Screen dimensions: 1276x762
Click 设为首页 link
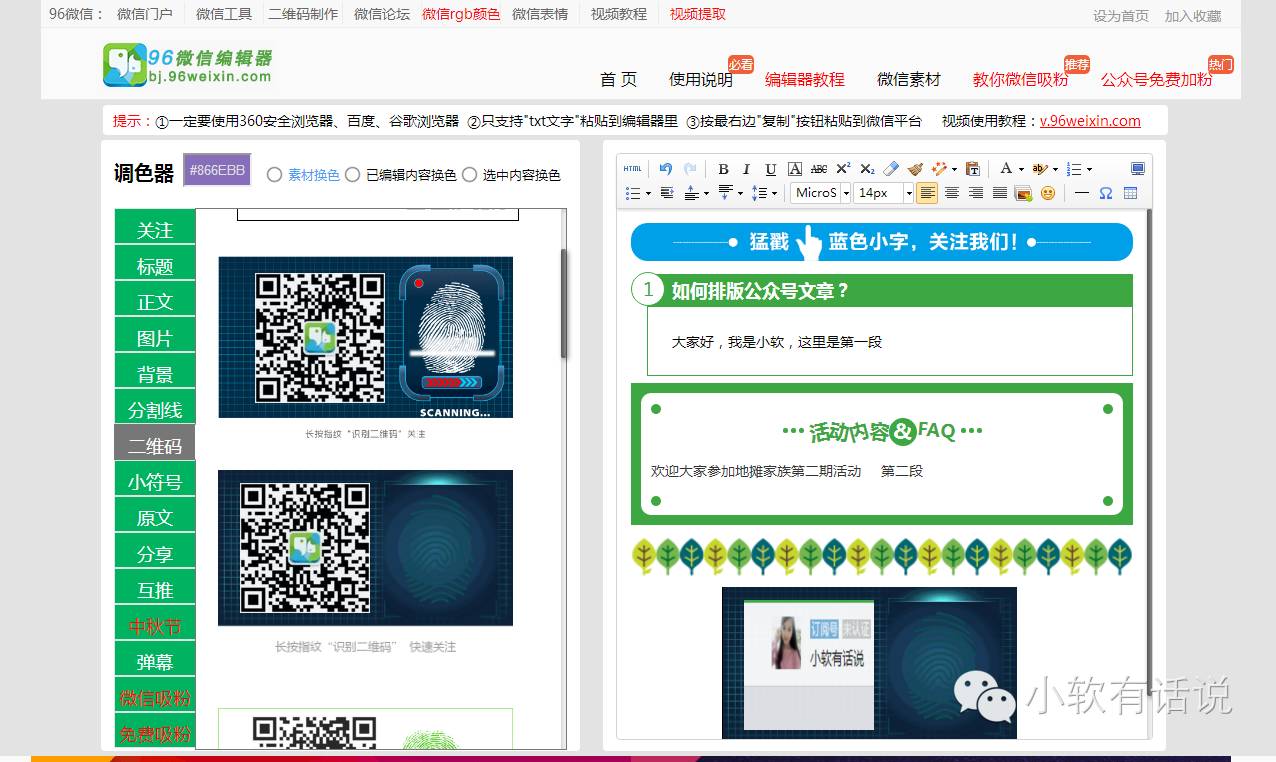click(1121, 16)
